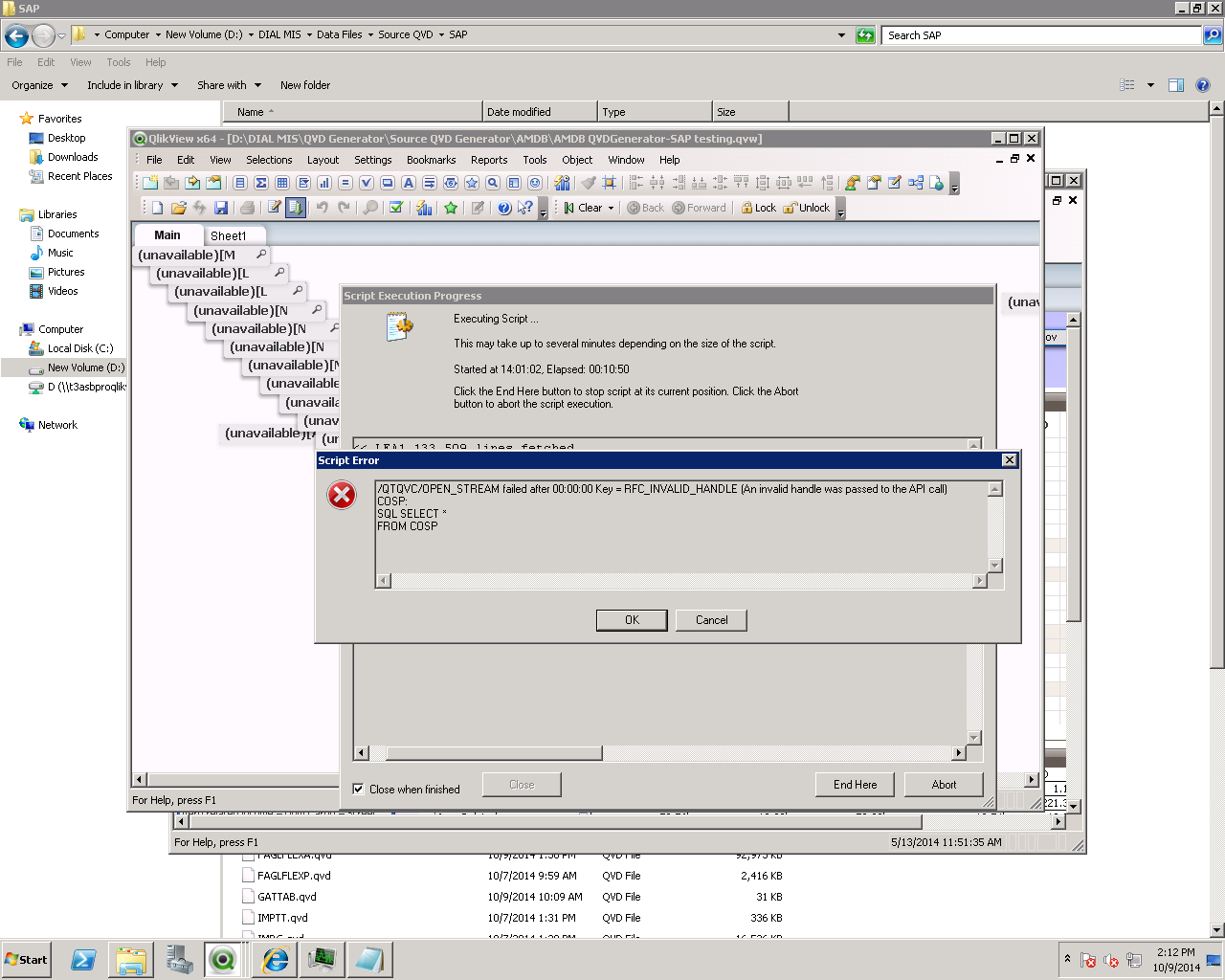Expand the Organize dropdown in Explorer
This screenshot has width=1225, height=980.
click(x=40, y=85)
